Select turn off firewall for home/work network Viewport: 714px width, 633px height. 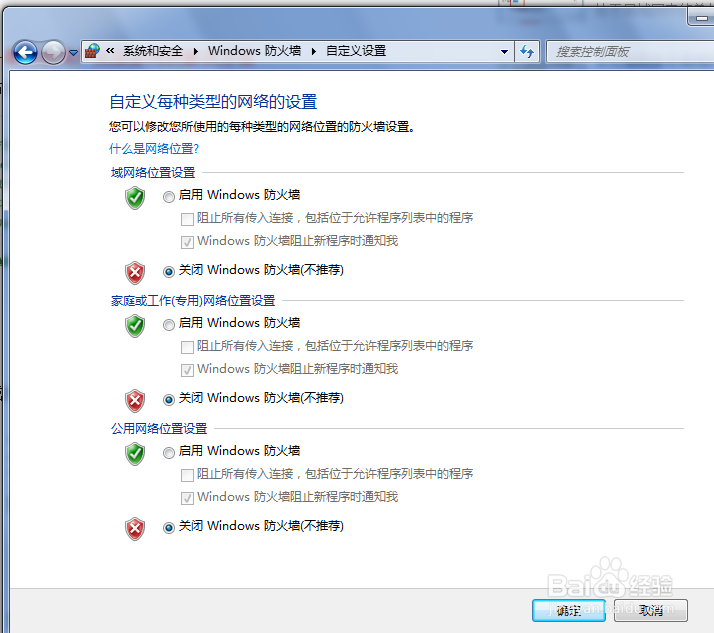[x=169, y=400]
